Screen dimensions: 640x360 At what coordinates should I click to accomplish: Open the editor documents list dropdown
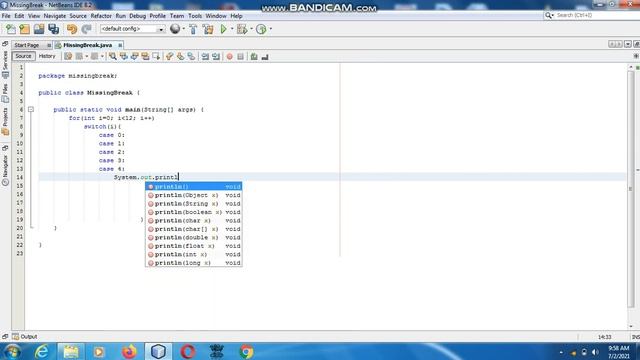pyautogui.click(x=628, y=44)
